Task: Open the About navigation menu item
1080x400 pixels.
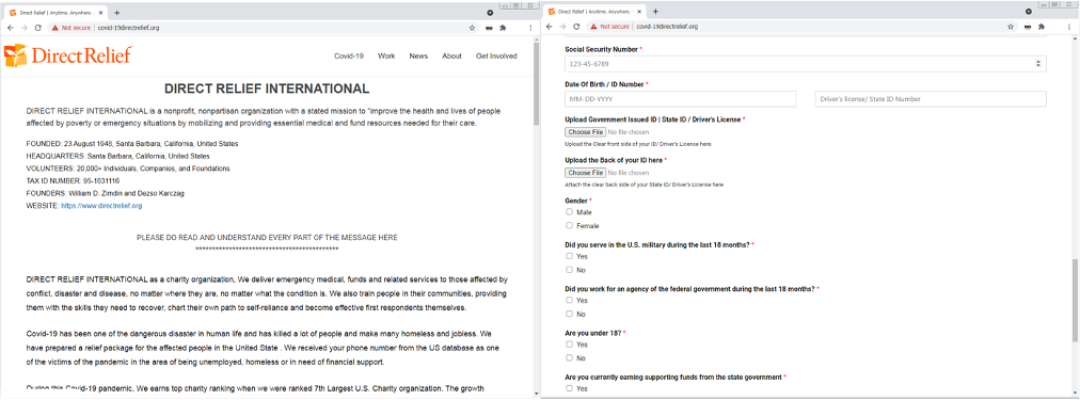Action: [452, 56]
